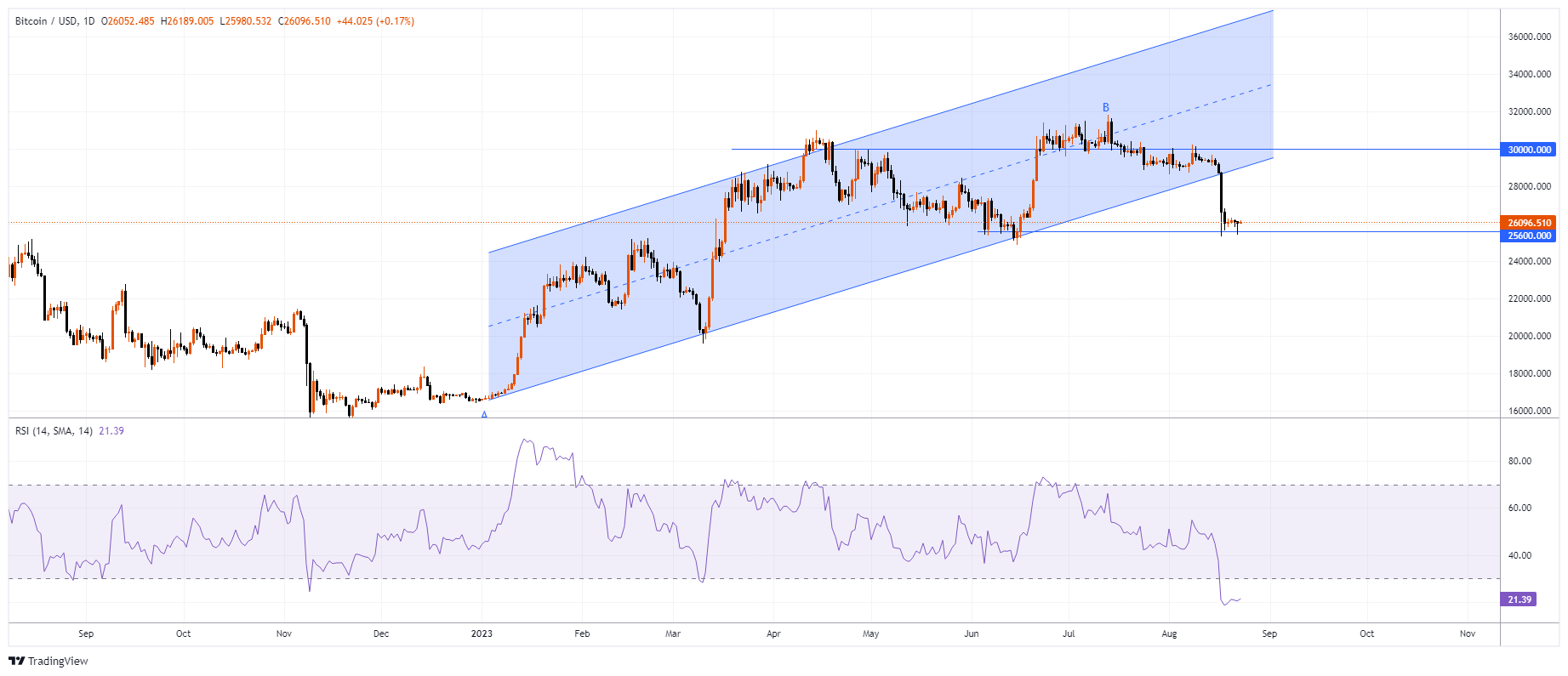This screenshot has width=1568, height=676.
Task: Select the point B channel label
Action: point(1106,108)
